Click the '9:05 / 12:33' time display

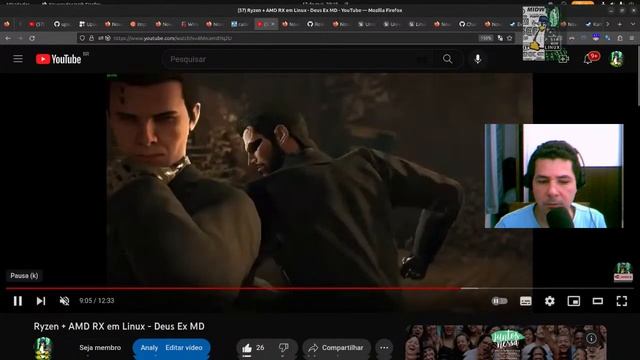pos(97,301)
